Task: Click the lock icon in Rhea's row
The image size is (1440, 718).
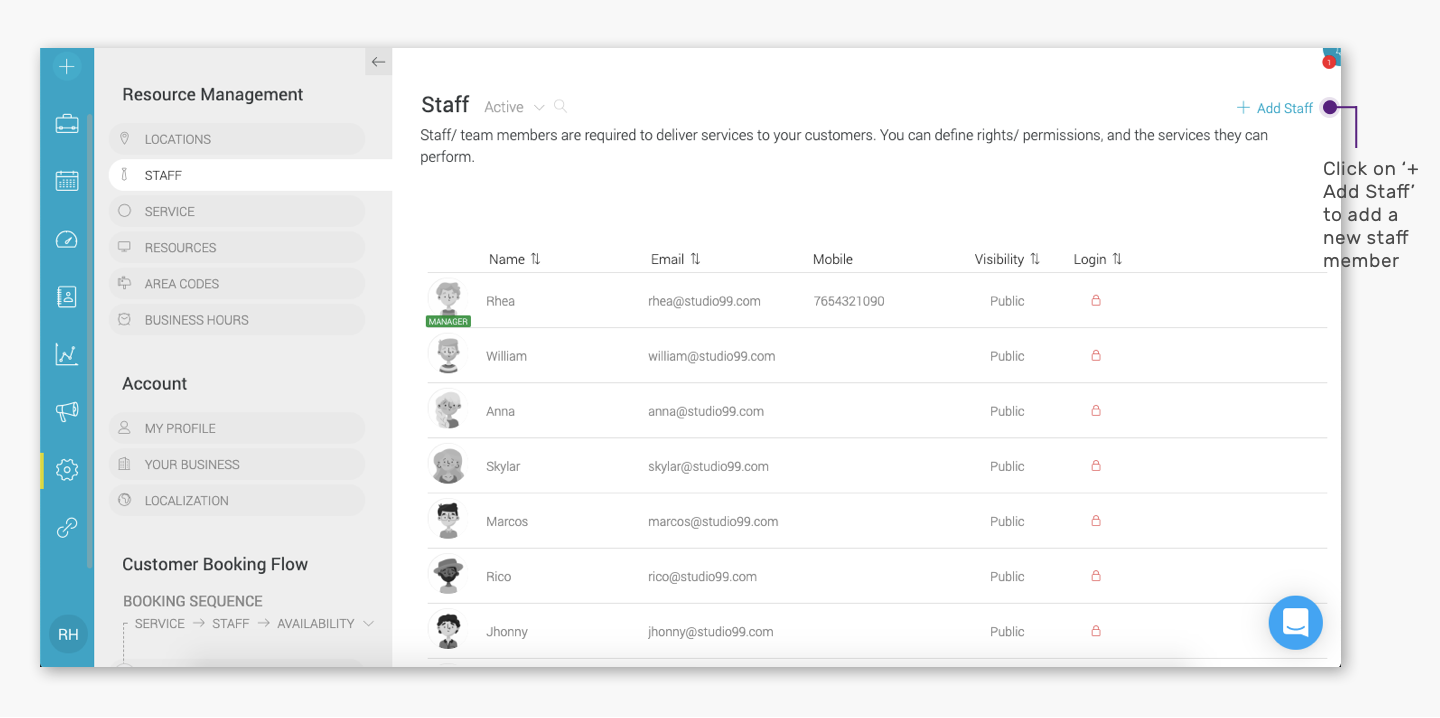Action: [x=1096, y=300]
